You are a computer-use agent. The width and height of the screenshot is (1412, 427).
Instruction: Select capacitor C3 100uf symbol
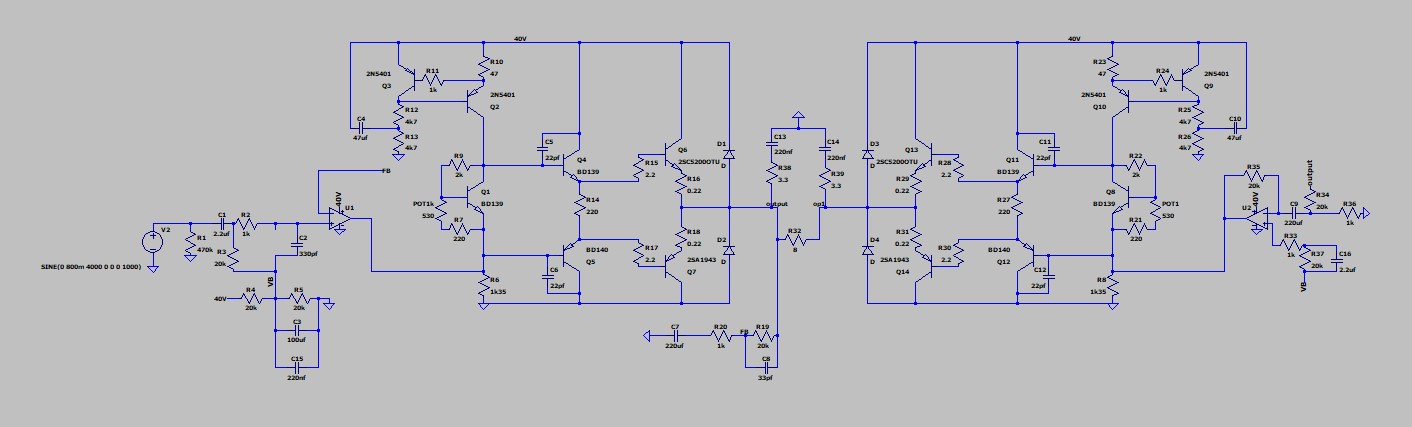(297, 330)
